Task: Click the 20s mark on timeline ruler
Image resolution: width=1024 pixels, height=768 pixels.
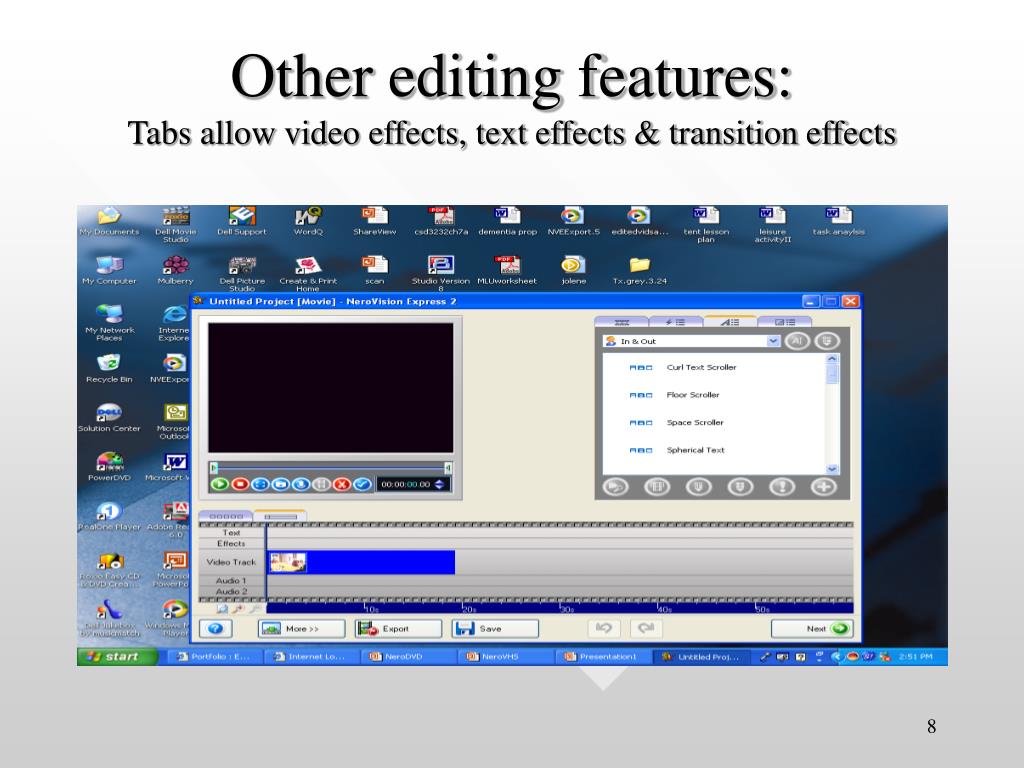Action: click(x=469, y=609)
